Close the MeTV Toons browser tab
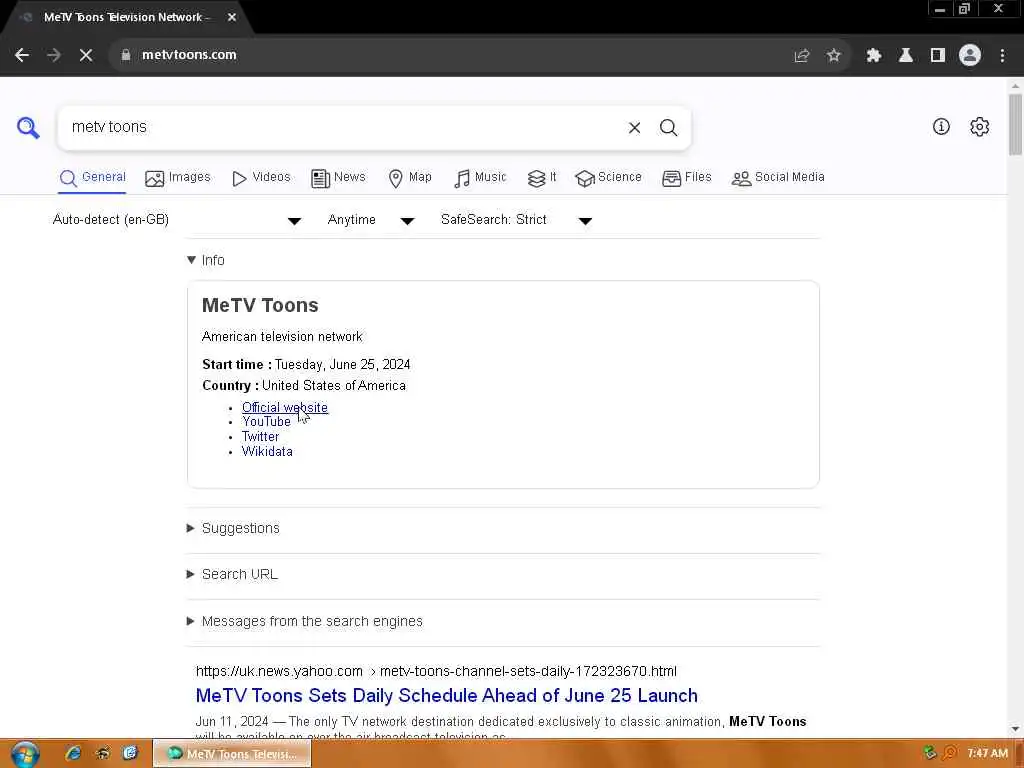1024x768 pixels. click(x=232, y=18)
